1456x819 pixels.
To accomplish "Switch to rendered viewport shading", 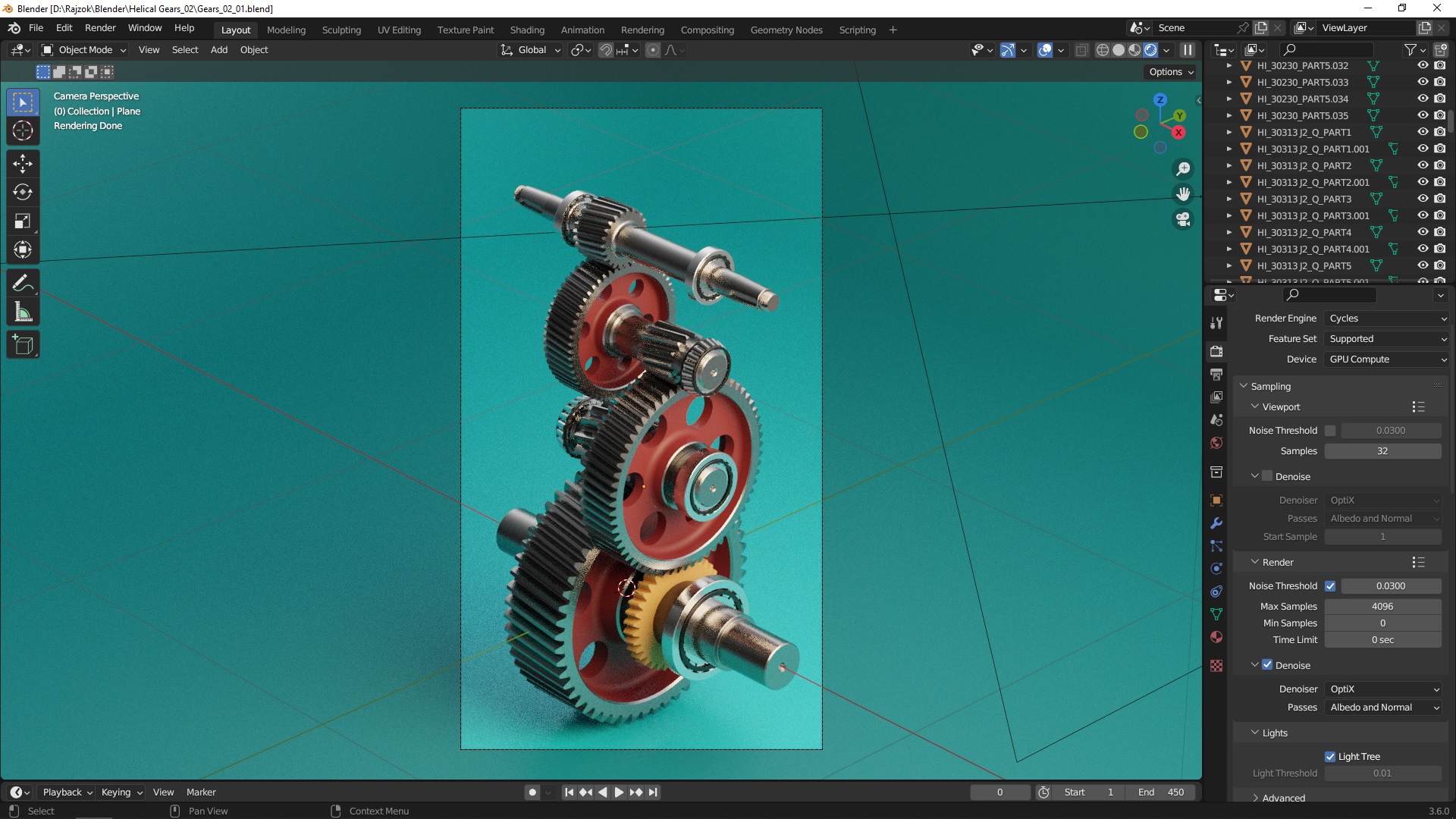I will tap(1150, 50).
